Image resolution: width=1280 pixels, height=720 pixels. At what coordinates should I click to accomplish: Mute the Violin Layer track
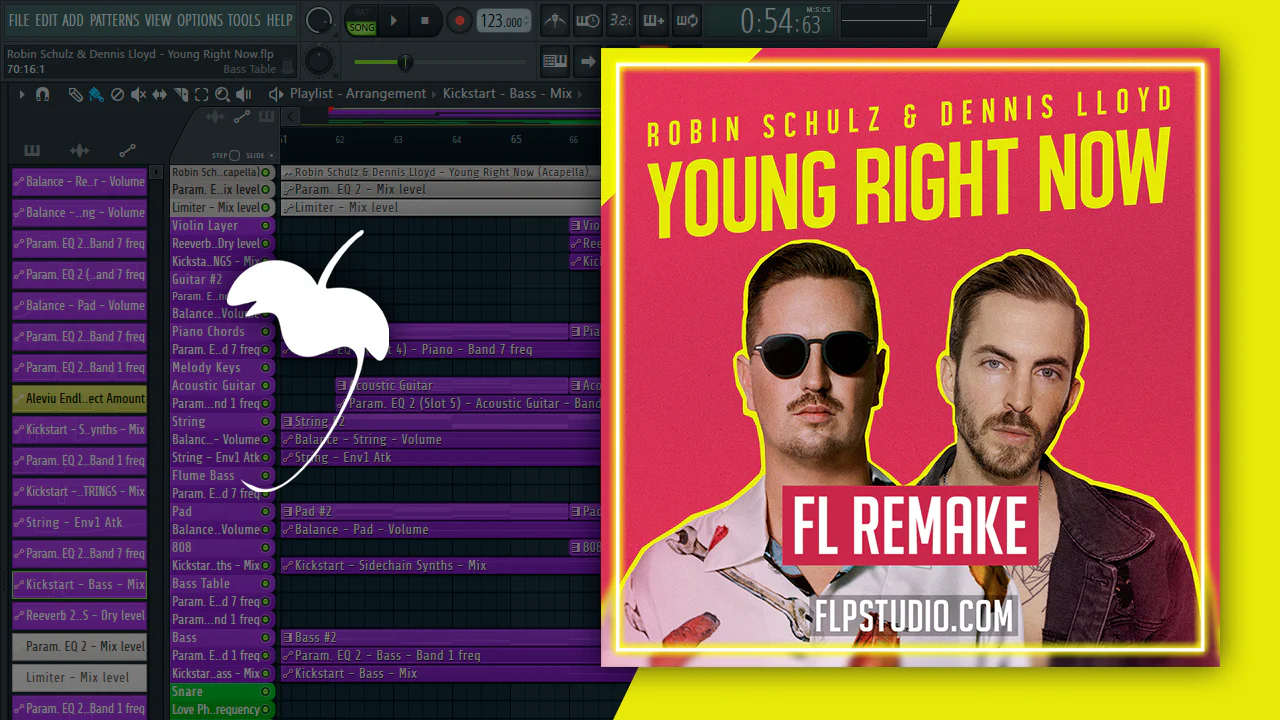266,226
